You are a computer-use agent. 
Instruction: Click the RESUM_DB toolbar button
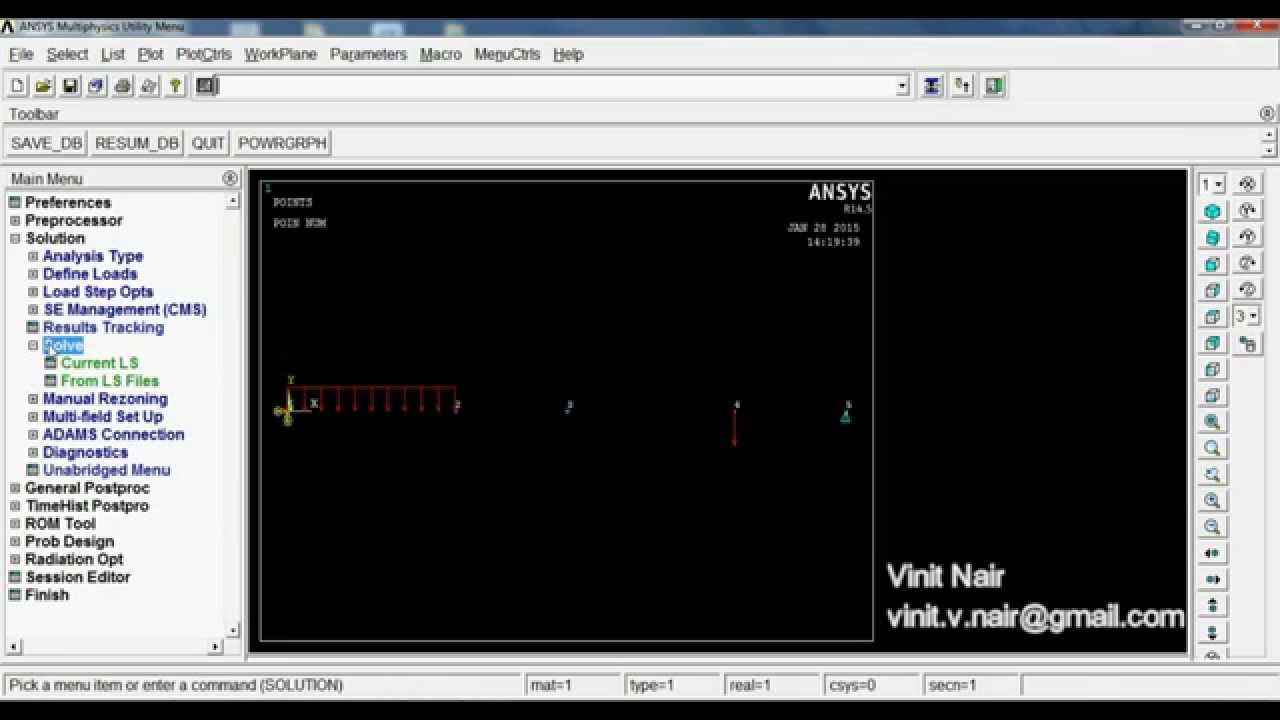tap(136, 143)
